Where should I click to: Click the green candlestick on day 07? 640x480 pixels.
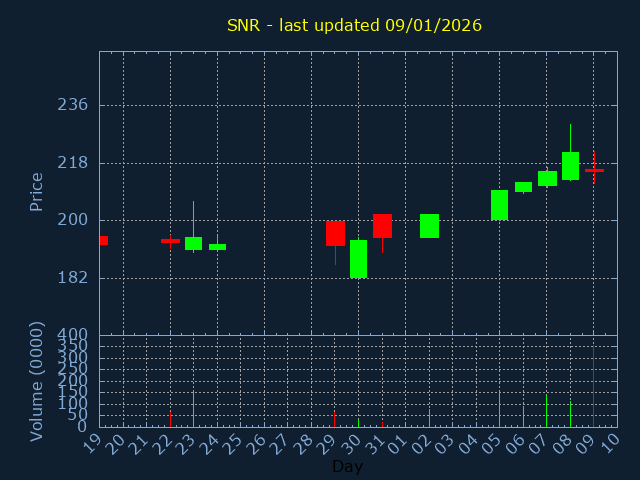547,178
